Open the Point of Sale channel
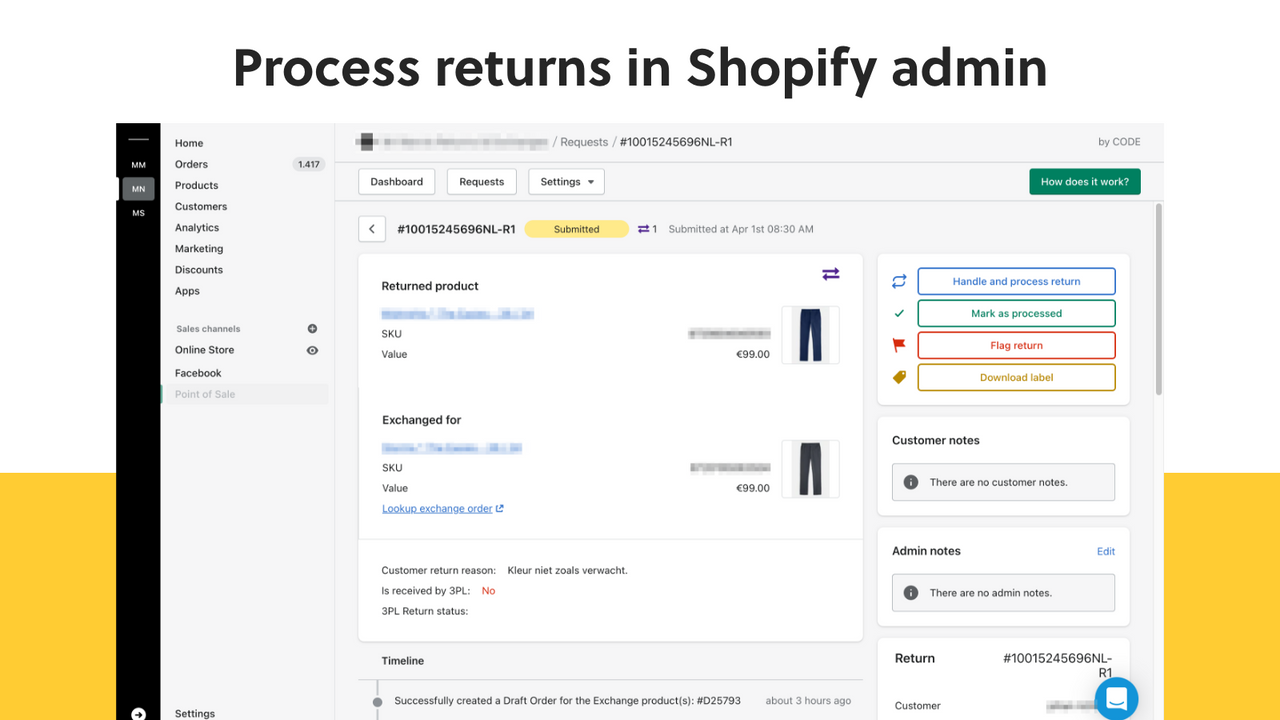Image resolution: width=1280 pixels, height=720 pixels. tap(205, 394)
